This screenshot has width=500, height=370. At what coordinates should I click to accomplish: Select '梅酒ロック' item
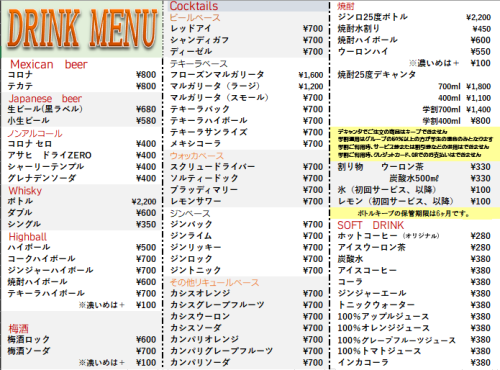[29, 340]
